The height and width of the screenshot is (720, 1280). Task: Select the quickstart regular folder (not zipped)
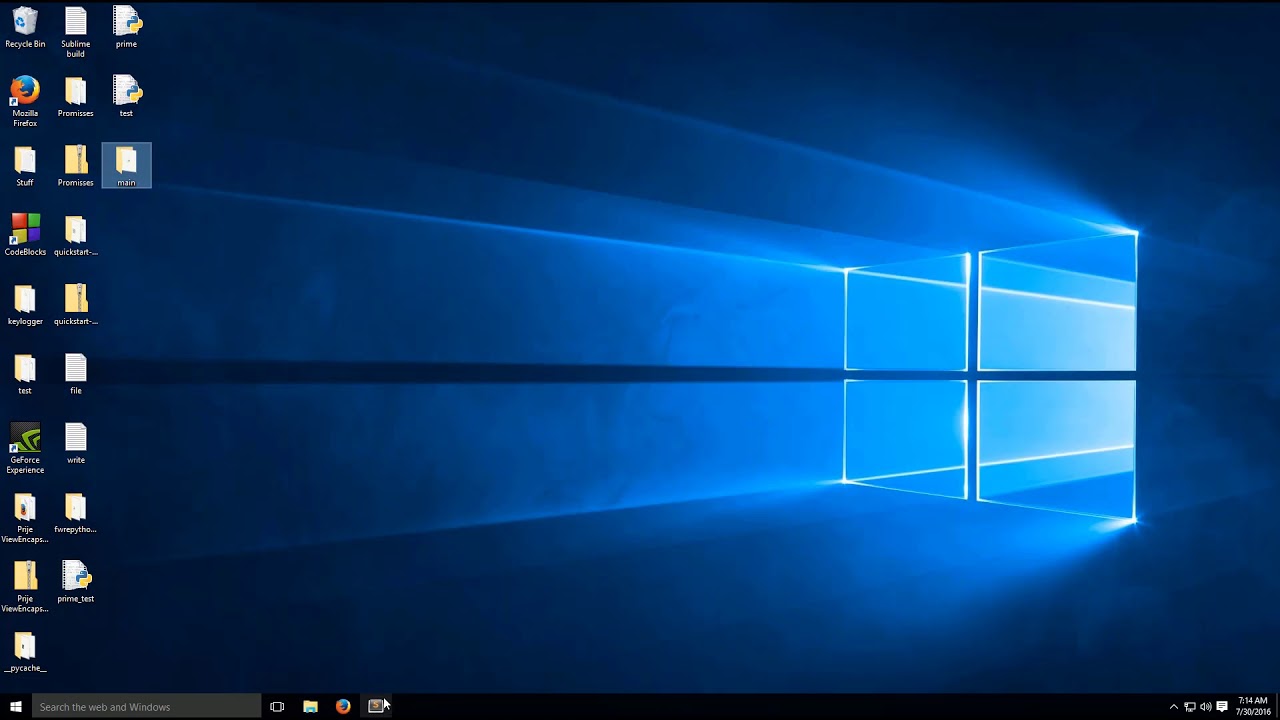(x=76, y=235)
